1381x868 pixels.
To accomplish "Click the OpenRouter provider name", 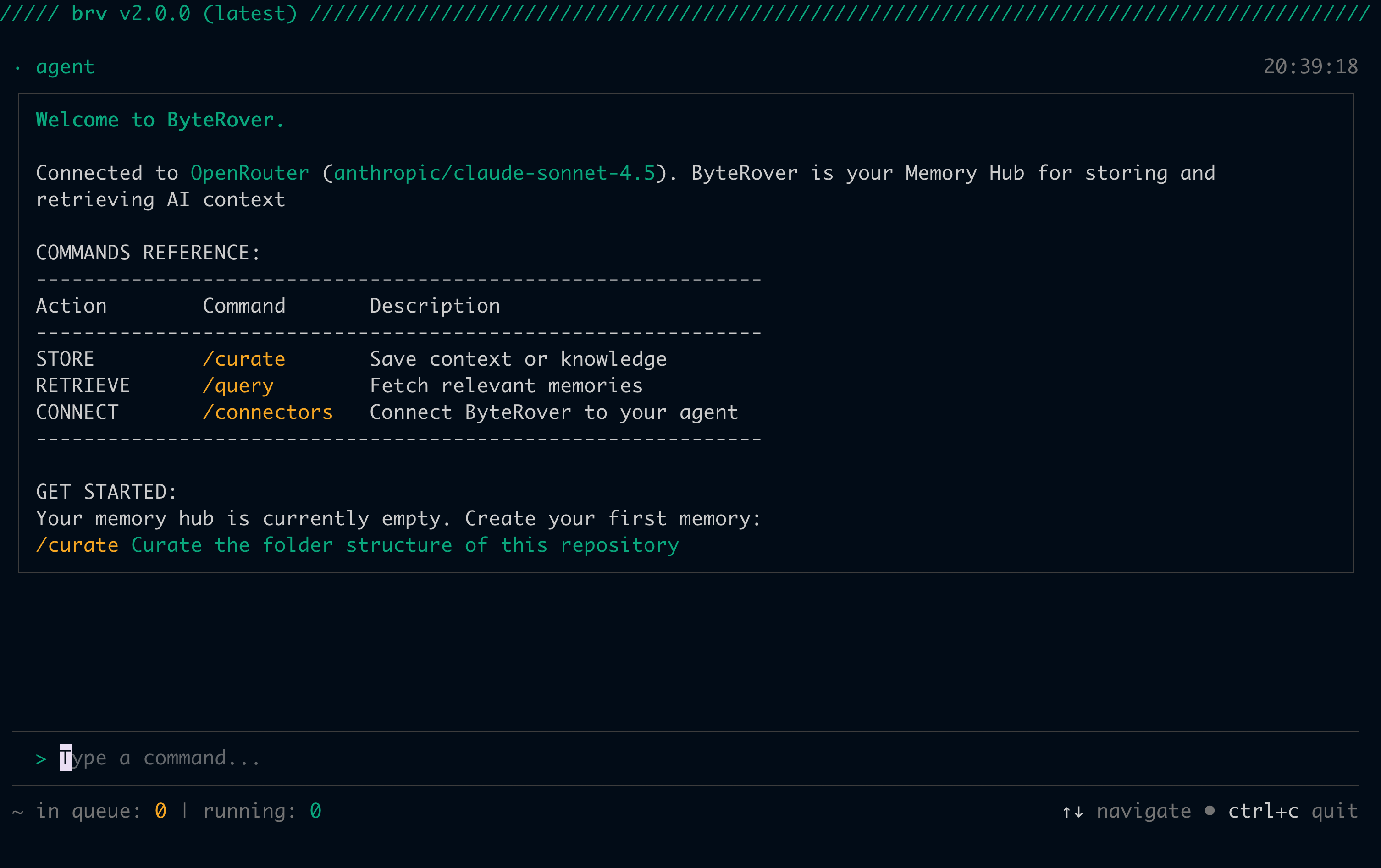I will pyautogui.click(x=249, y=173).
